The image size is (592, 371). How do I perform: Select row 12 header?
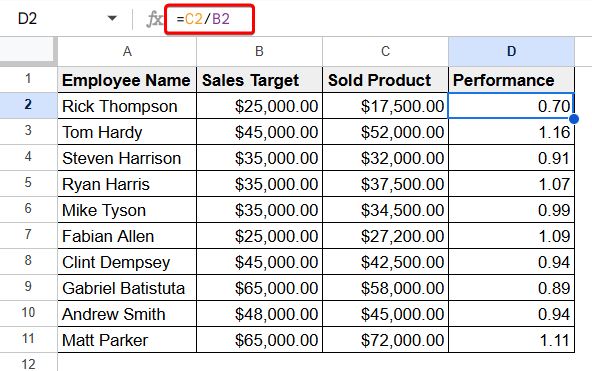point(28,363)
